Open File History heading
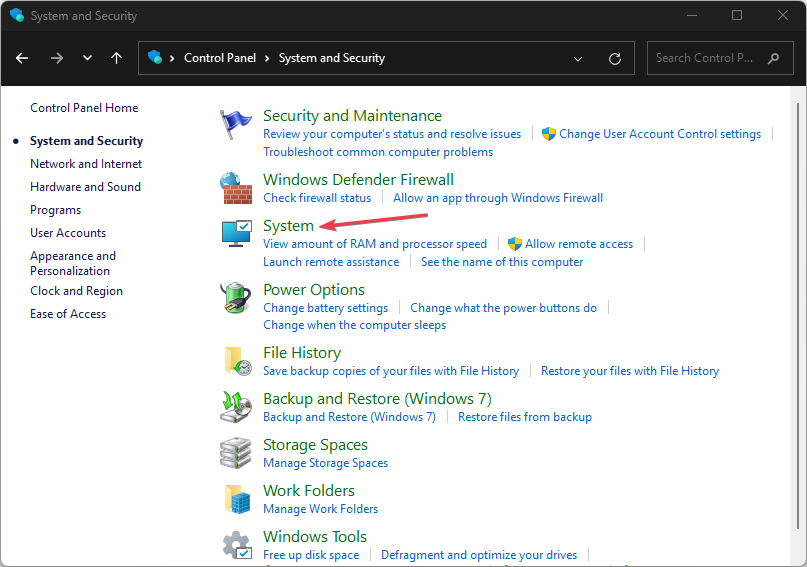Screen dimensions: 807x567 (x=302, y=353)
